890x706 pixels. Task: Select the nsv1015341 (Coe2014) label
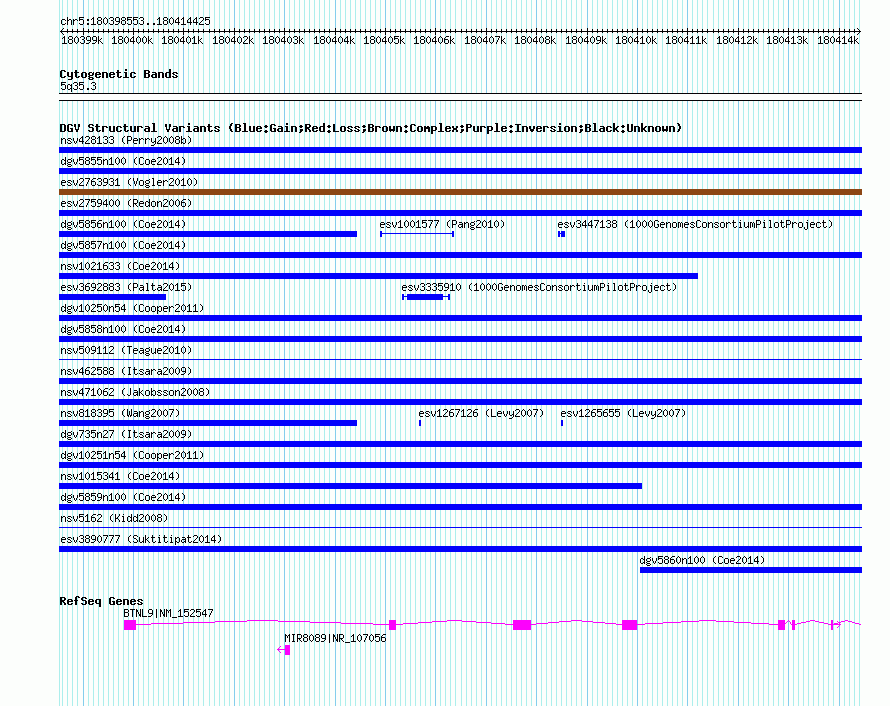click(120, 476)
